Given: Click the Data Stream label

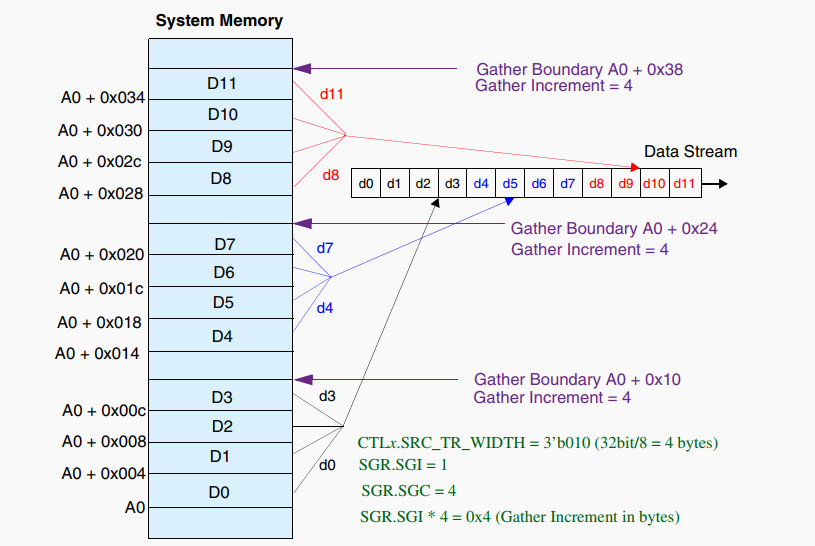Looking at the screenshot, I should 691,151.
